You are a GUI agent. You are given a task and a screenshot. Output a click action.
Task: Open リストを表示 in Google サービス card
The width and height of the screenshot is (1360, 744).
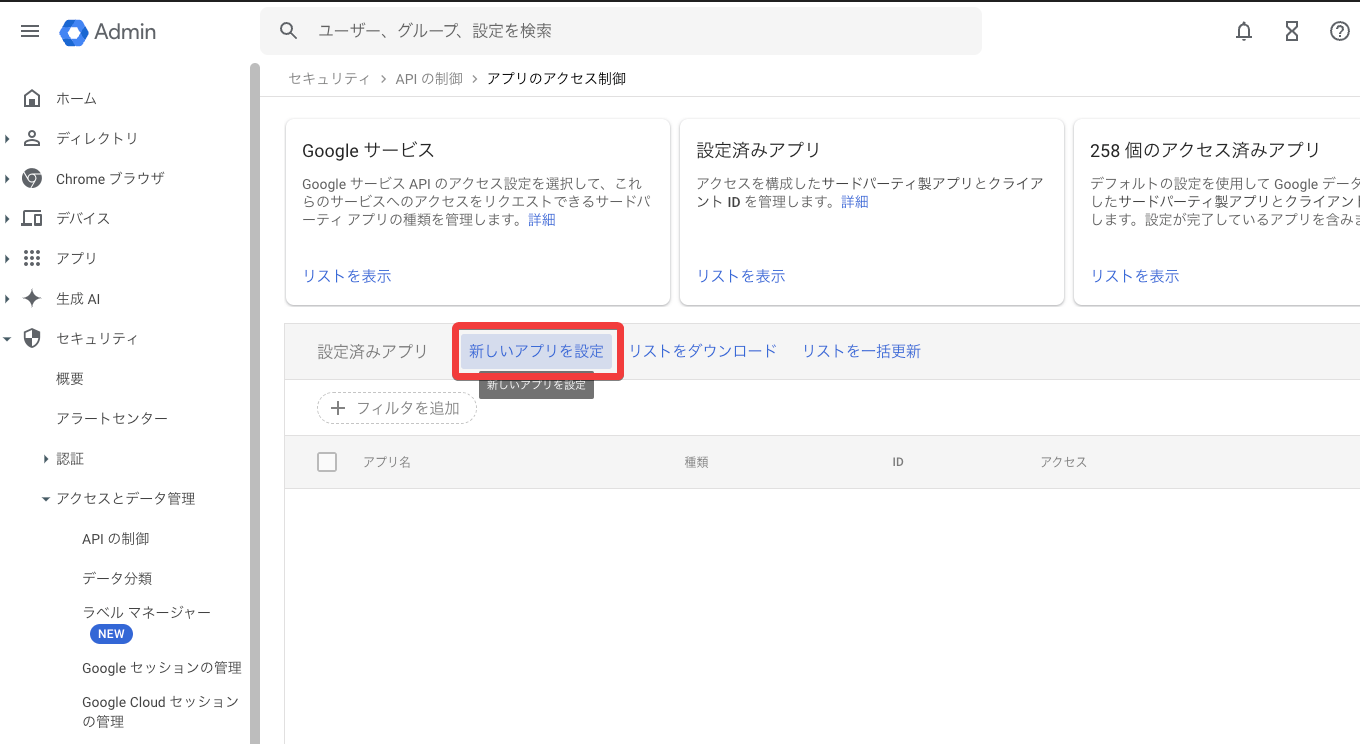(x=347, y=276)
